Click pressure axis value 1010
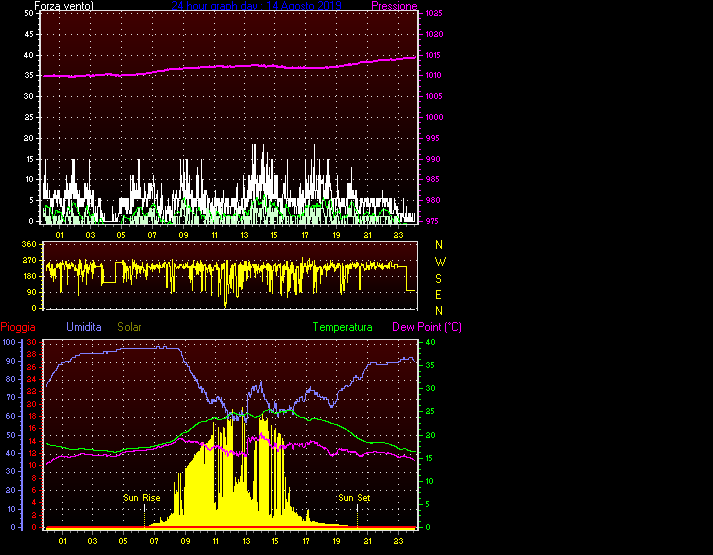Viewport: 713px width, 555px height. tap(434, 75)
